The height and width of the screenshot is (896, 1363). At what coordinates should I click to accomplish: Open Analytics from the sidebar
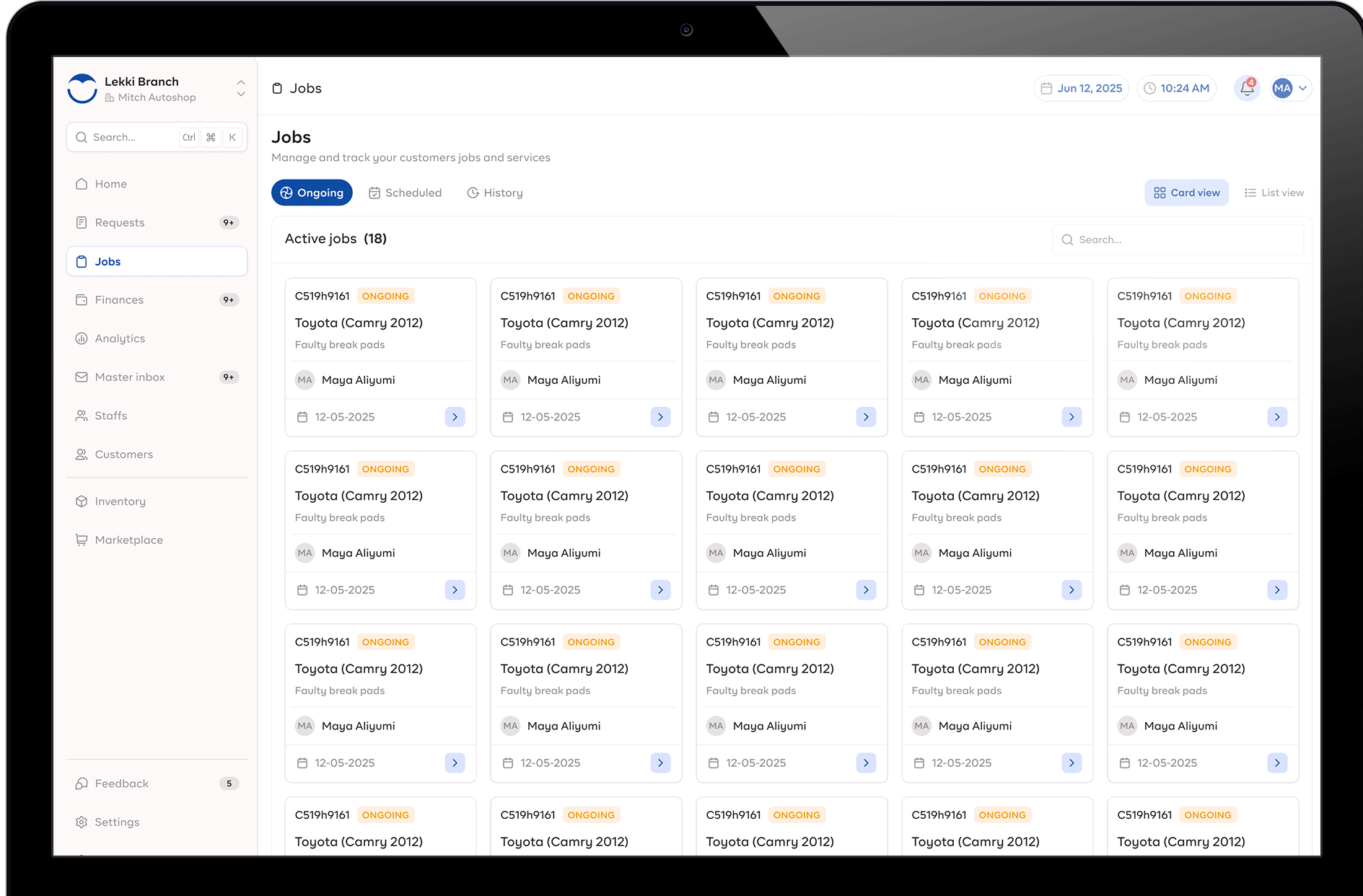(x=120, y=338)
